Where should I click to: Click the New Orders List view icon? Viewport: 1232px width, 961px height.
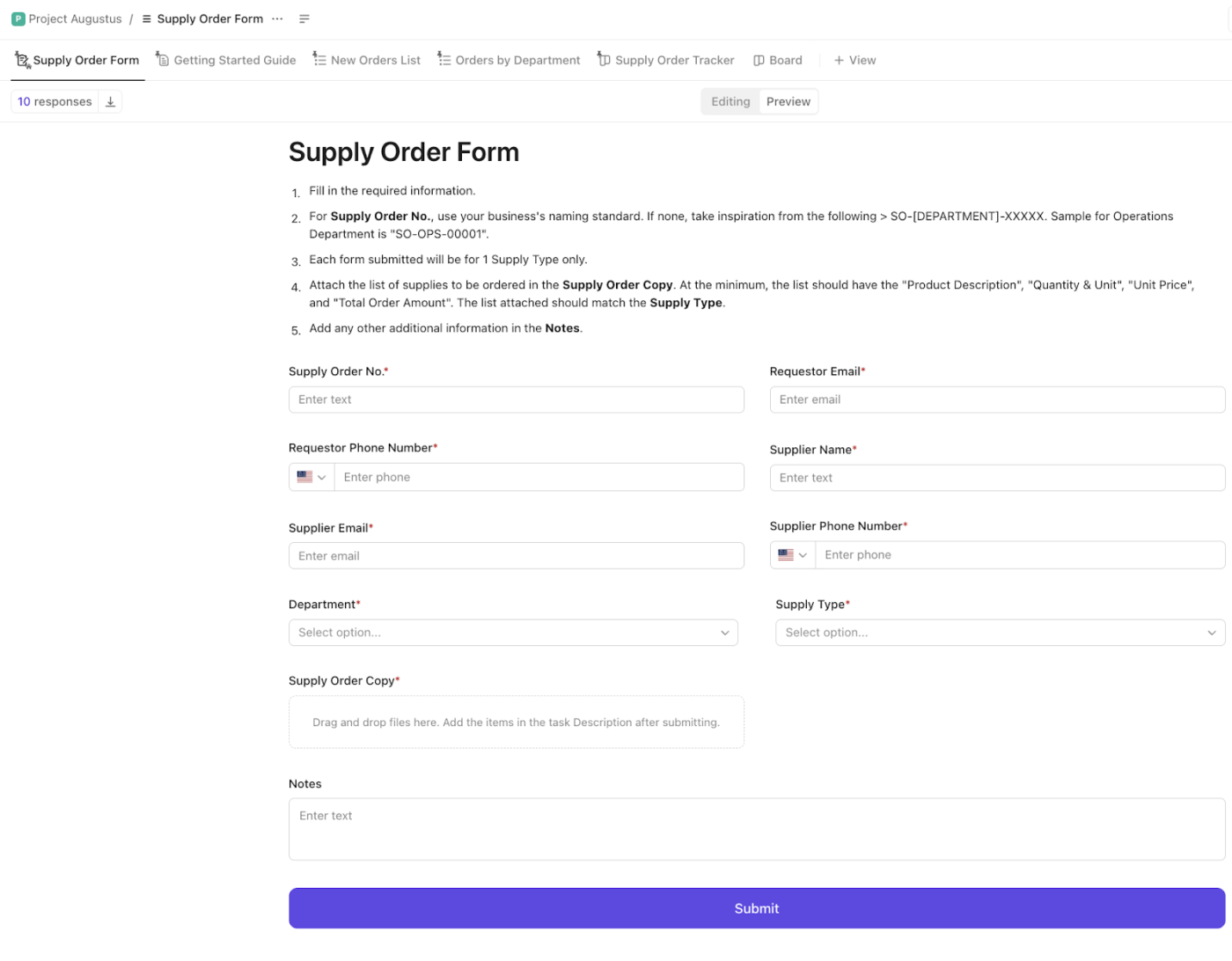pos(319,59)
